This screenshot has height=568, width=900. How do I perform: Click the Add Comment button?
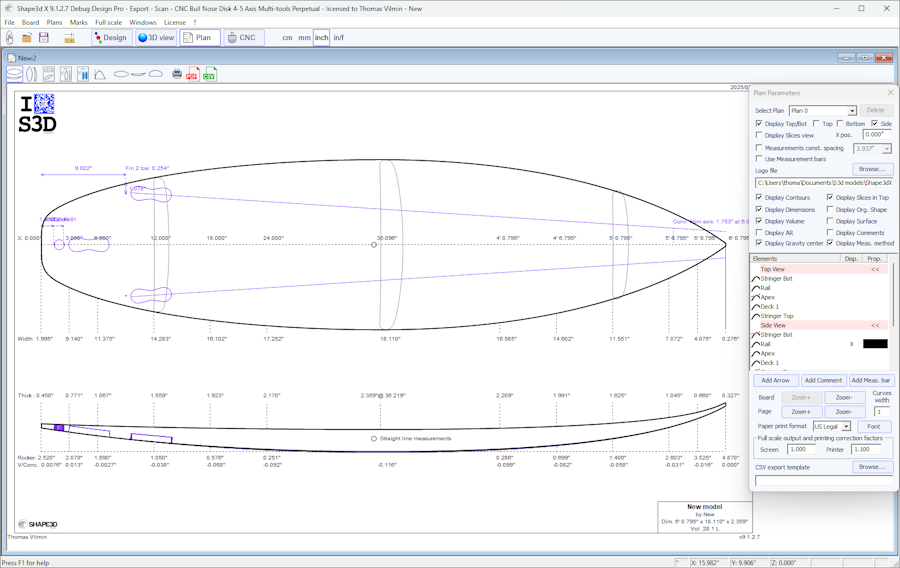click(x=823, y=380)
